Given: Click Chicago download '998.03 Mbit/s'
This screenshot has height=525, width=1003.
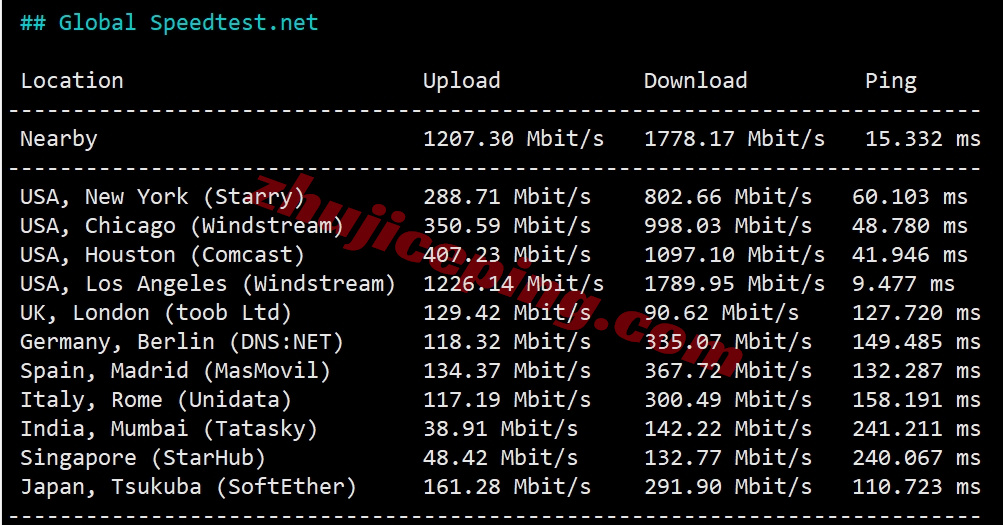Looking at the screenshot, I should tap(728, 226).
